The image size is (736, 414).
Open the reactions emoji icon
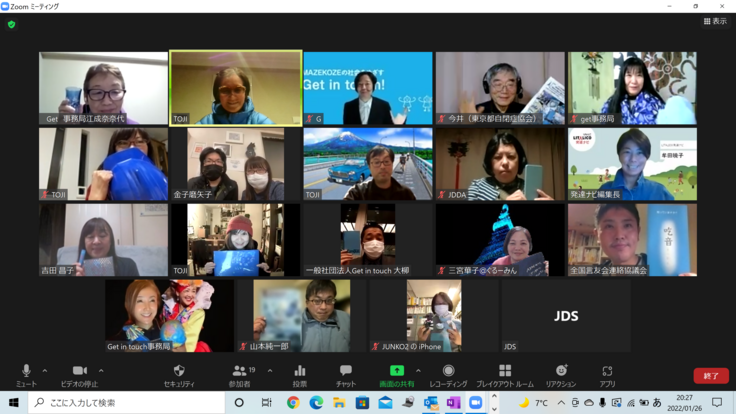pyautogui.click(x=560, y=371)
